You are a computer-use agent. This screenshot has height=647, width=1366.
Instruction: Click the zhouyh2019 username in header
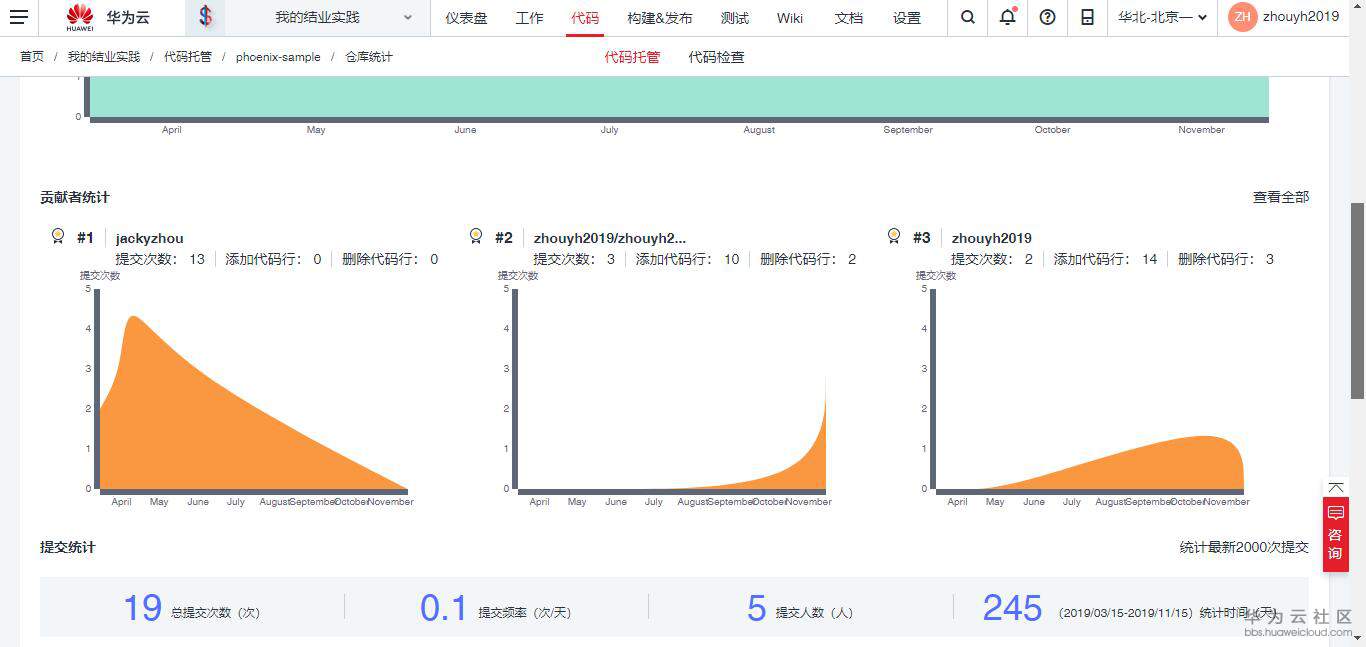click(x=1301, y=16)
